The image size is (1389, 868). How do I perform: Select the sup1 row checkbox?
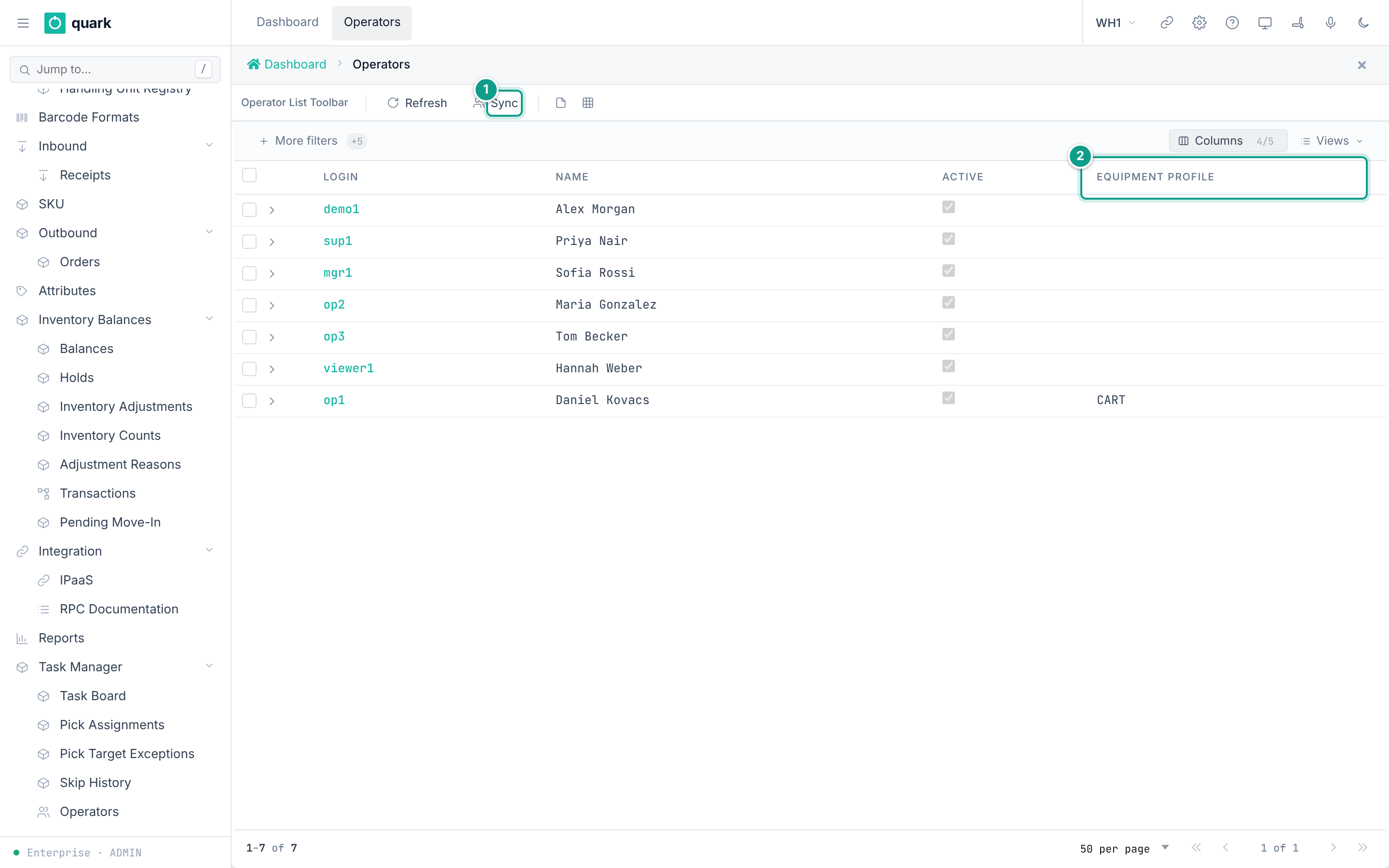(x=249, y=241)
